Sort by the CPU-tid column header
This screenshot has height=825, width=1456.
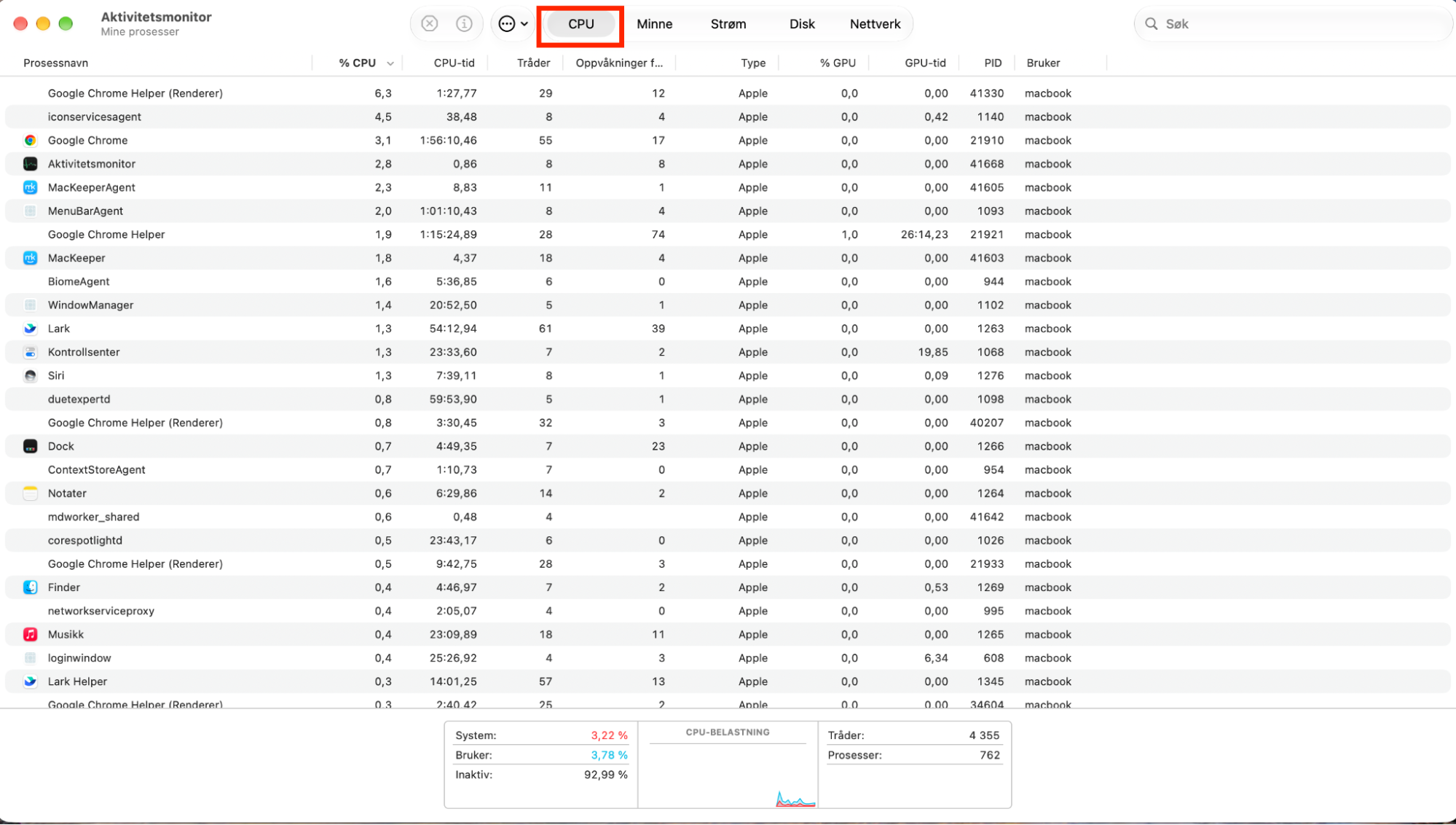(x=454, y=63)
